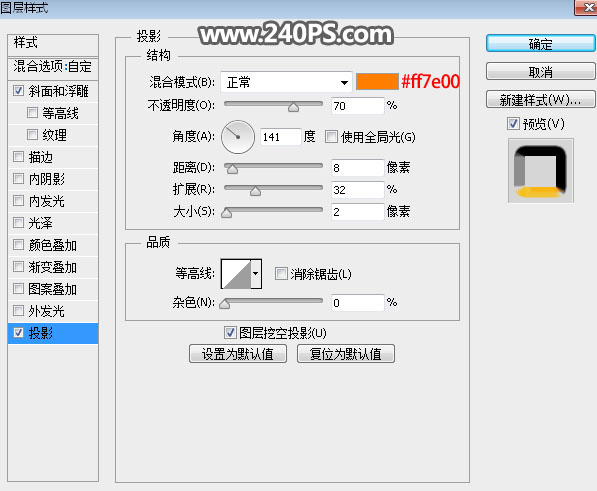Toggle the 预览 preview checkbox
This screenshot has height=491, width=597.
513,124
